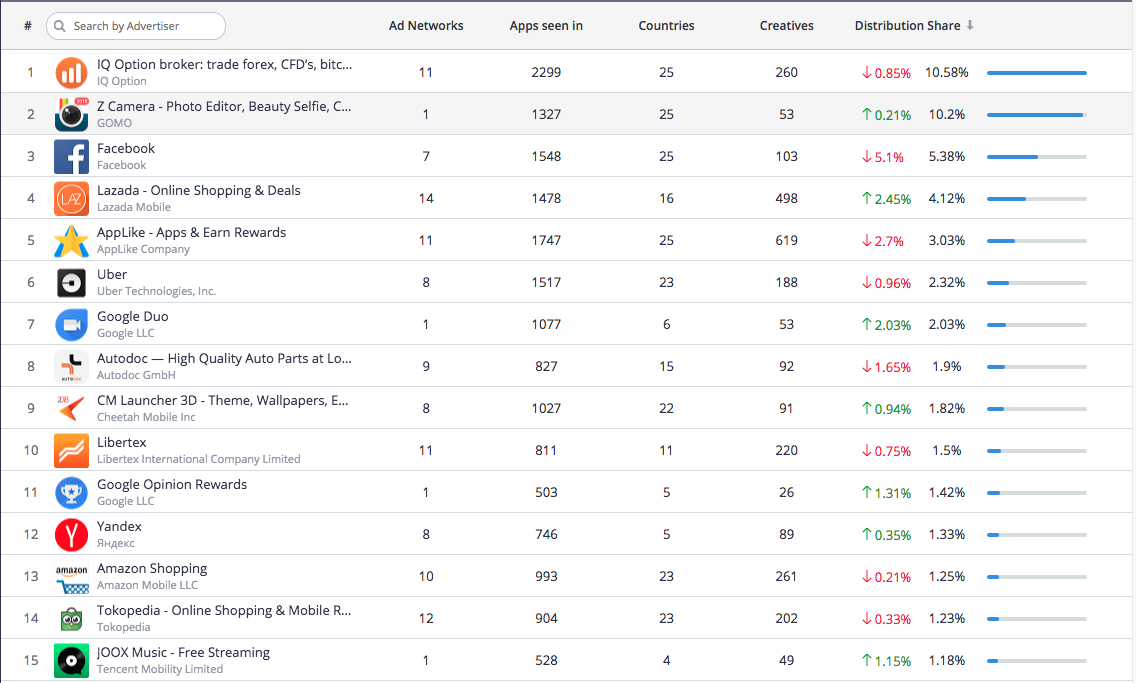
Task: Click Lazada distribution share bar
Action: click(x=1037, y=198)
